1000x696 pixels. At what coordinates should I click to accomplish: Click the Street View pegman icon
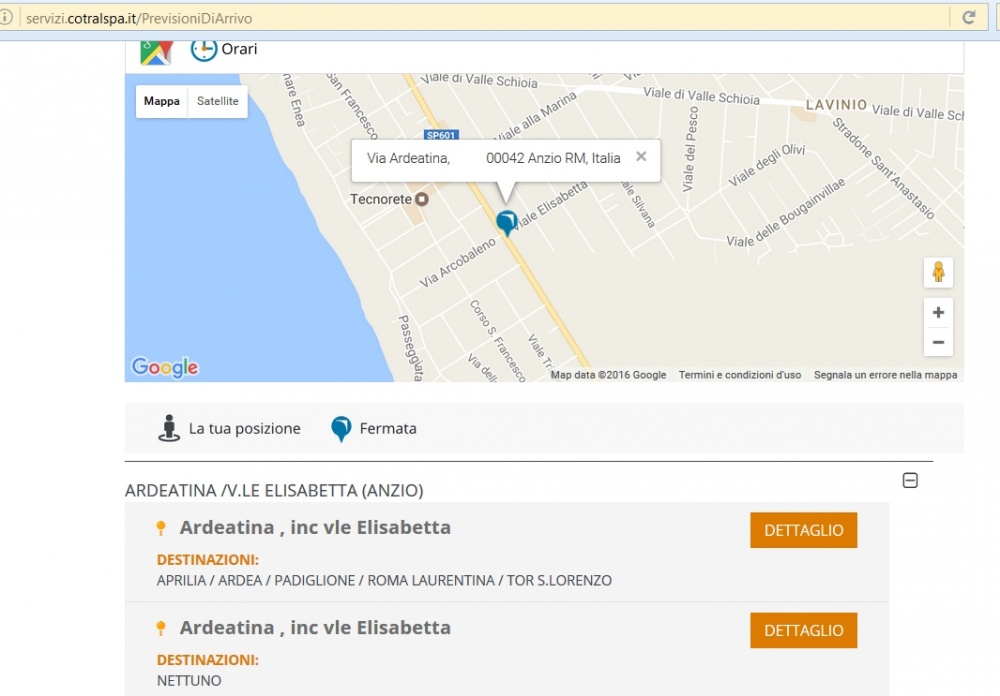pyautogui.click(x=938, y=272)
